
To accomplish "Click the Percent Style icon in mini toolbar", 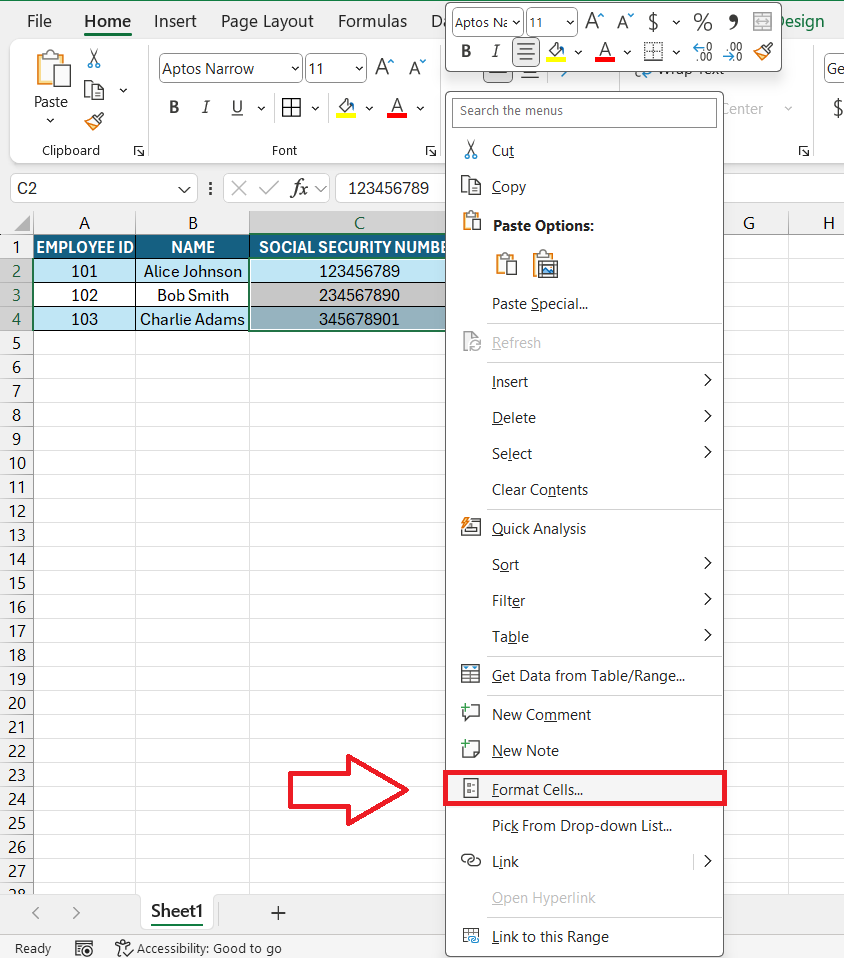I will coord(702,23).
